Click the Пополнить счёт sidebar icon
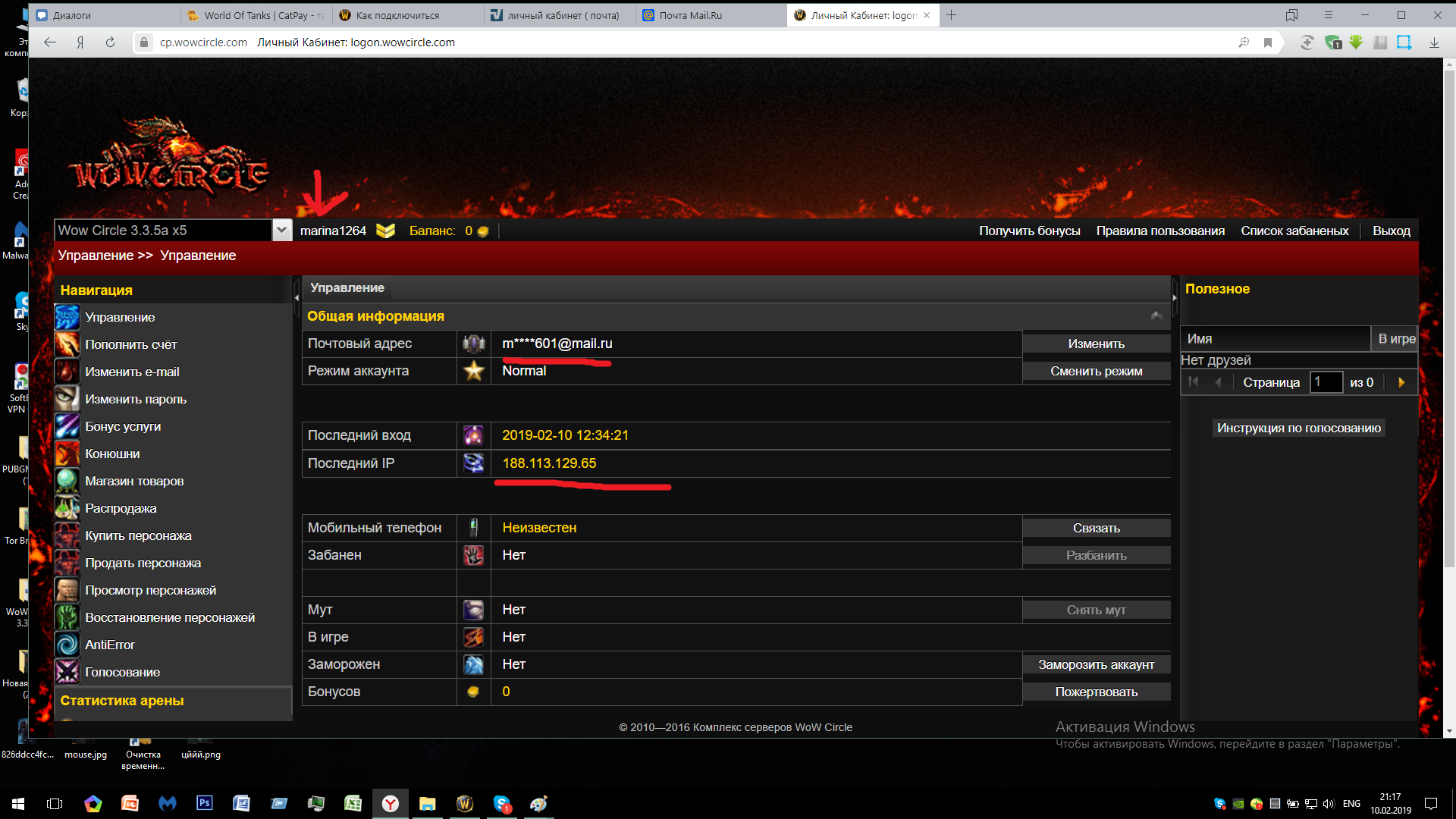The height and width of the screenshot is (819, 1456). coord(67,345)
